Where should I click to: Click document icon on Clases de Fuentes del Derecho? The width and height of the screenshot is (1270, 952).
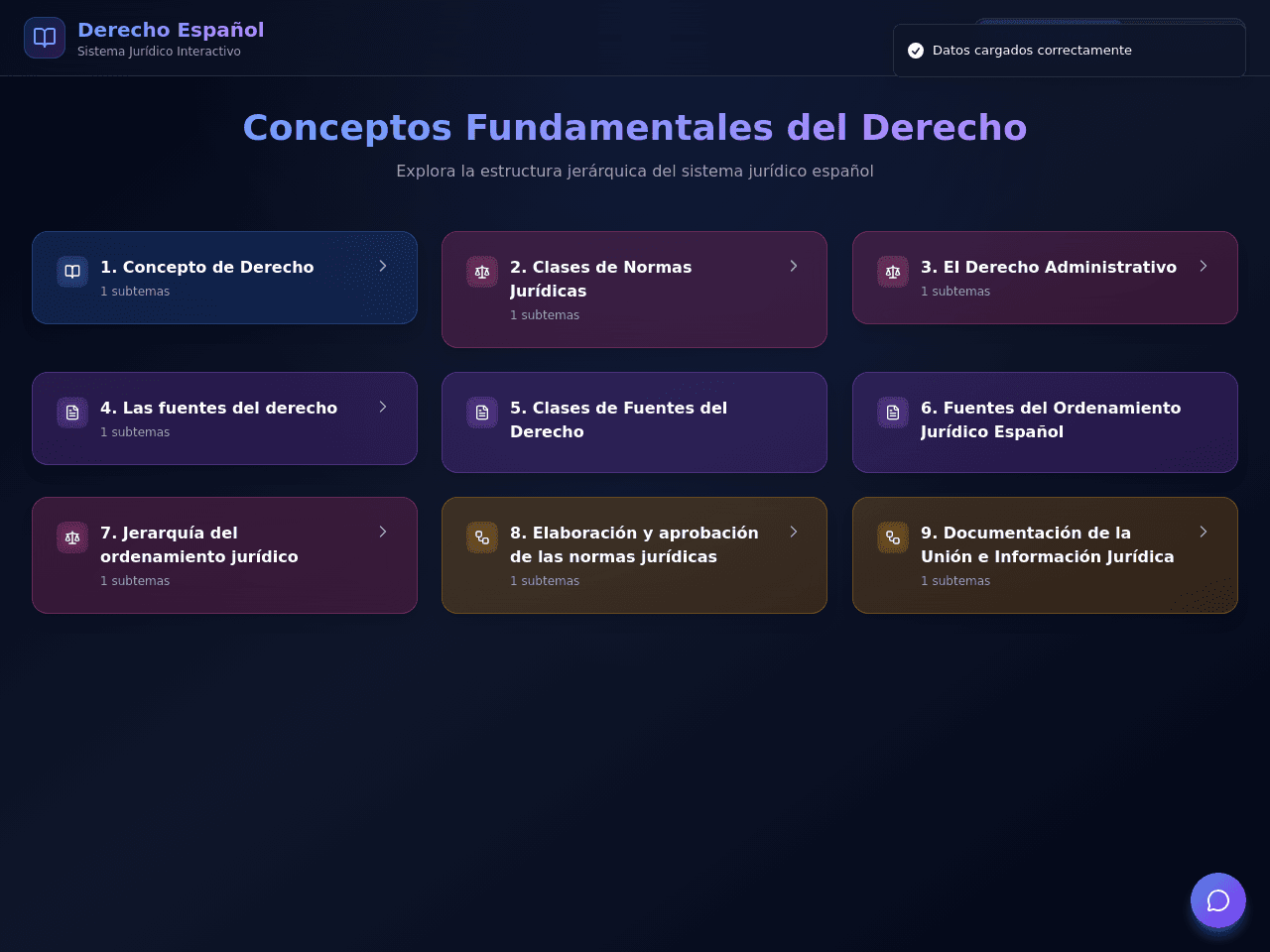pos(482,413)
